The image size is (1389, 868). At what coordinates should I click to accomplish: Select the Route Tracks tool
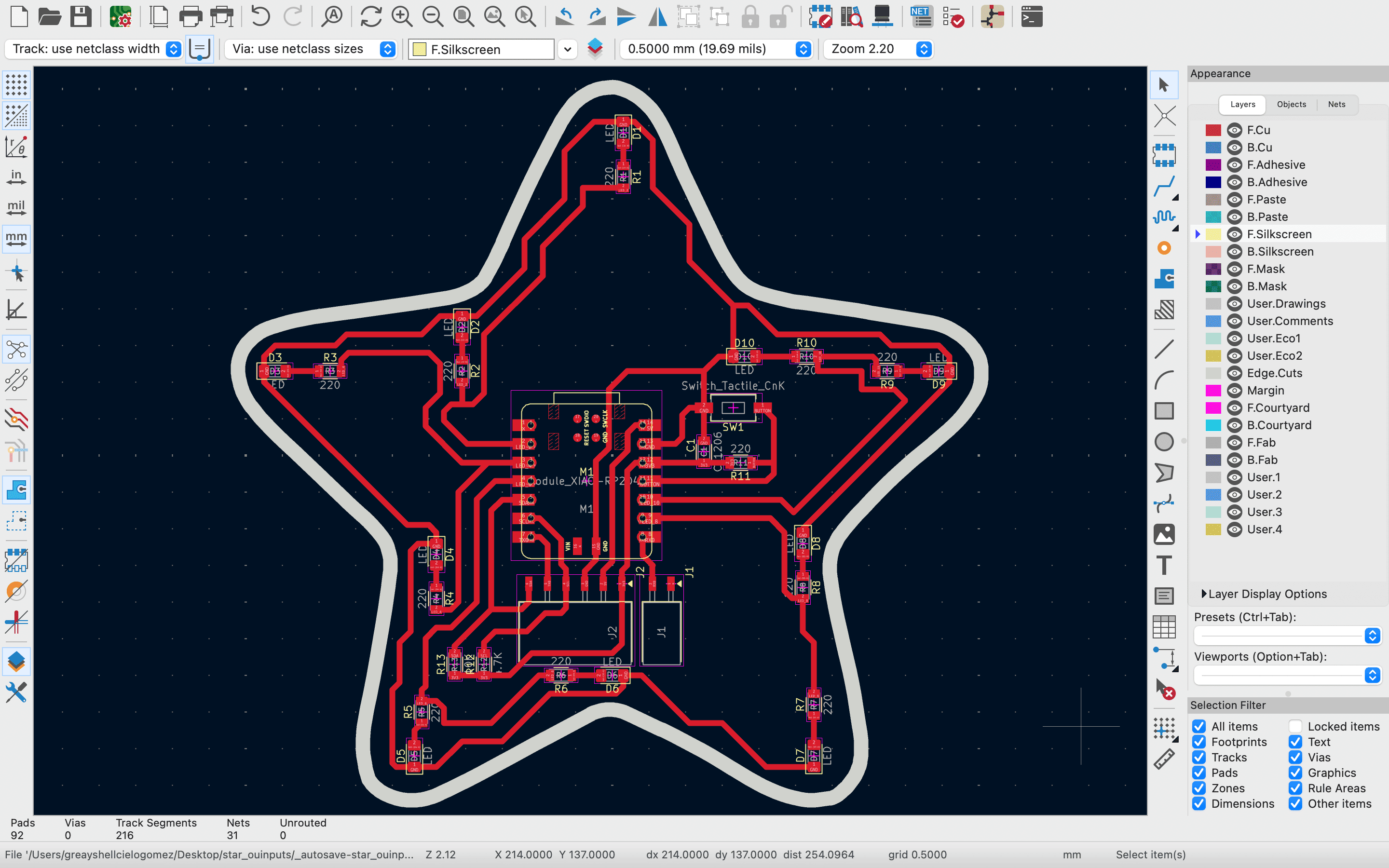coord(1164,187)
